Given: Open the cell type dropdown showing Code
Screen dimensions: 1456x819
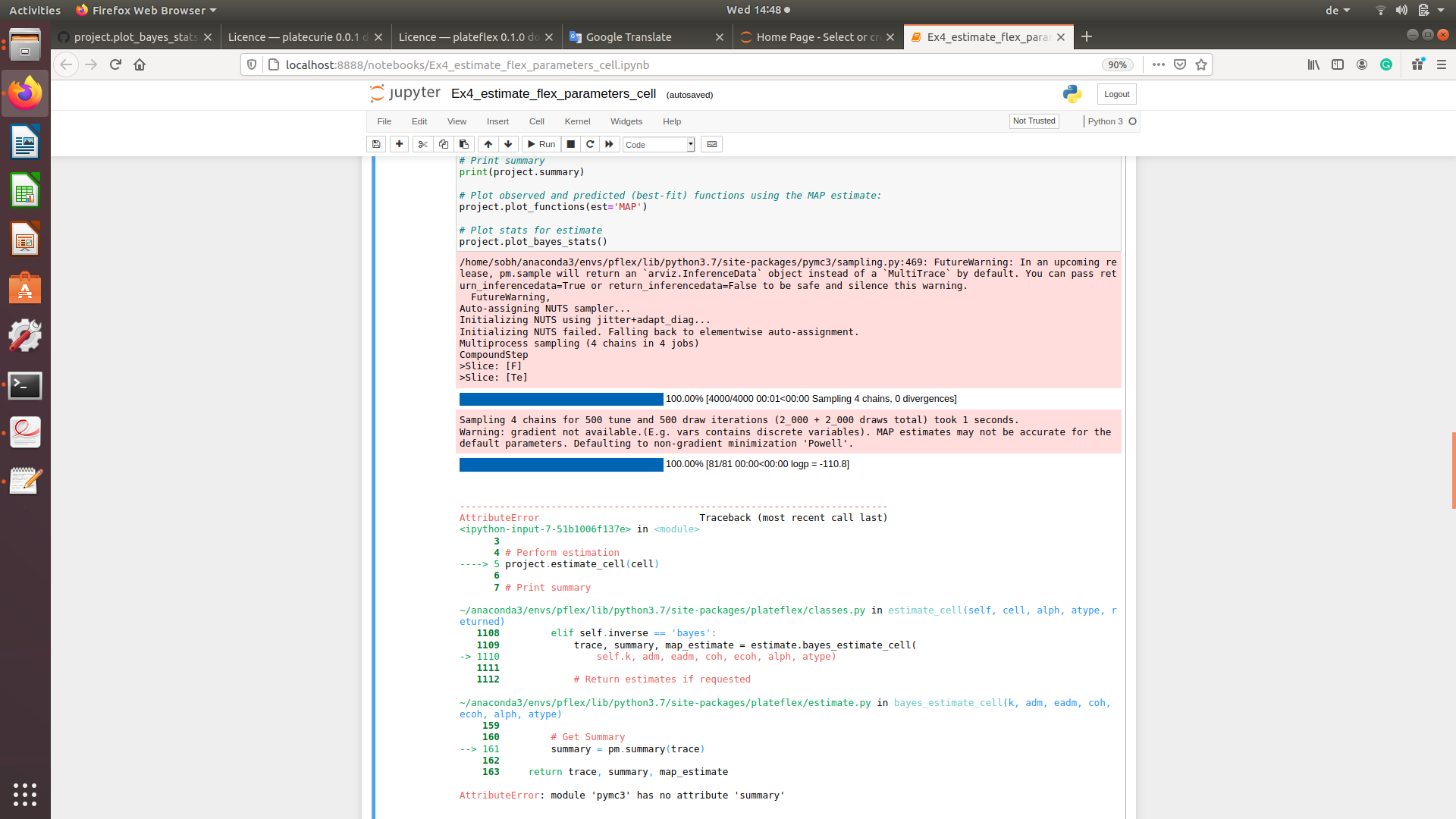Looking at the screenshot, I should click(x=657, y=144).
